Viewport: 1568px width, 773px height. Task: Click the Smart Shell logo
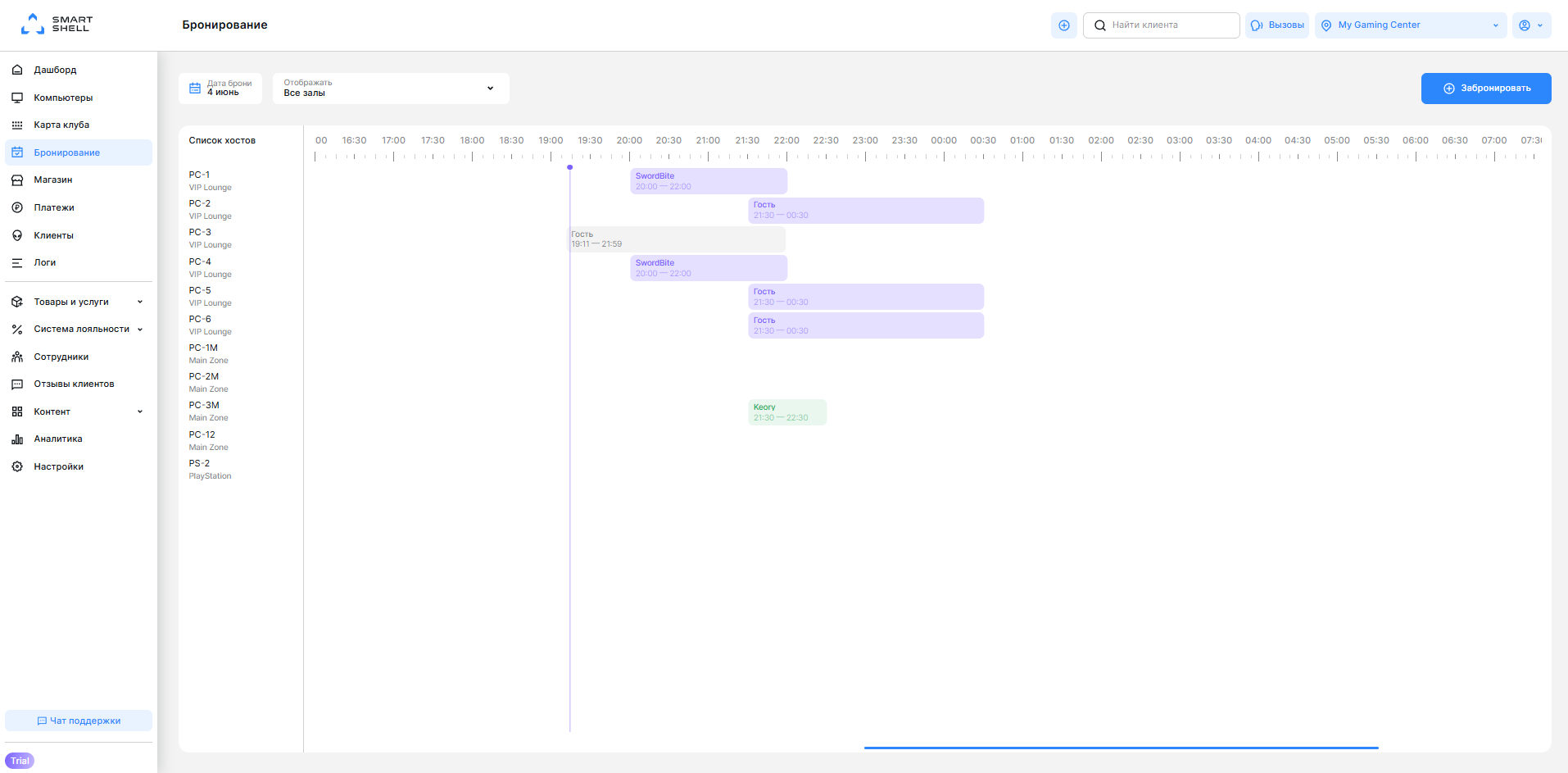pos(57,24)
